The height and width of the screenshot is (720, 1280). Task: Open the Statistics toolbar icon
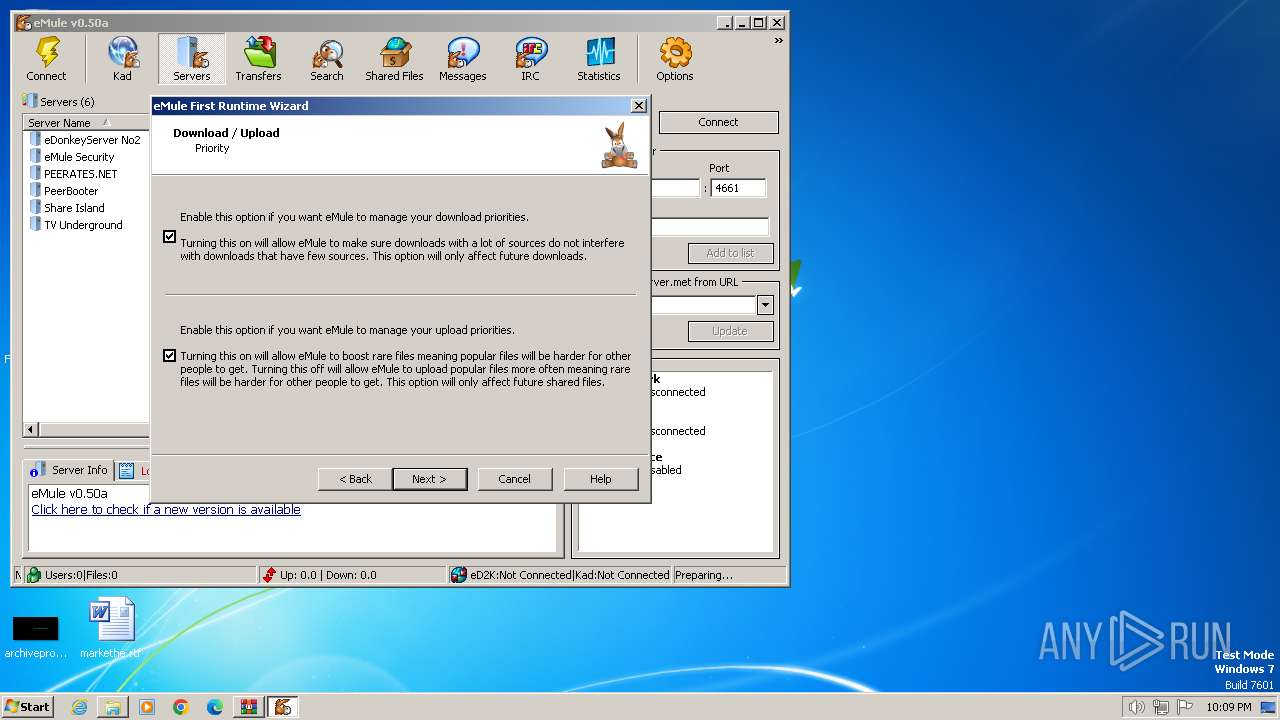(599, 59)
